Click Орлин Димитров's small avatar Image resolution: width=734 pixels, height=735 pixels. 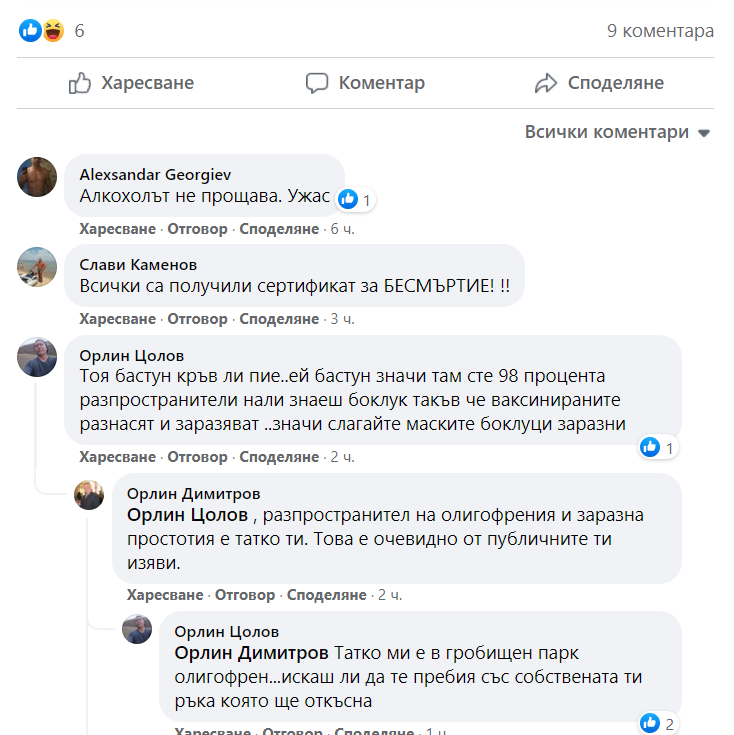click(x=89, y=495)
